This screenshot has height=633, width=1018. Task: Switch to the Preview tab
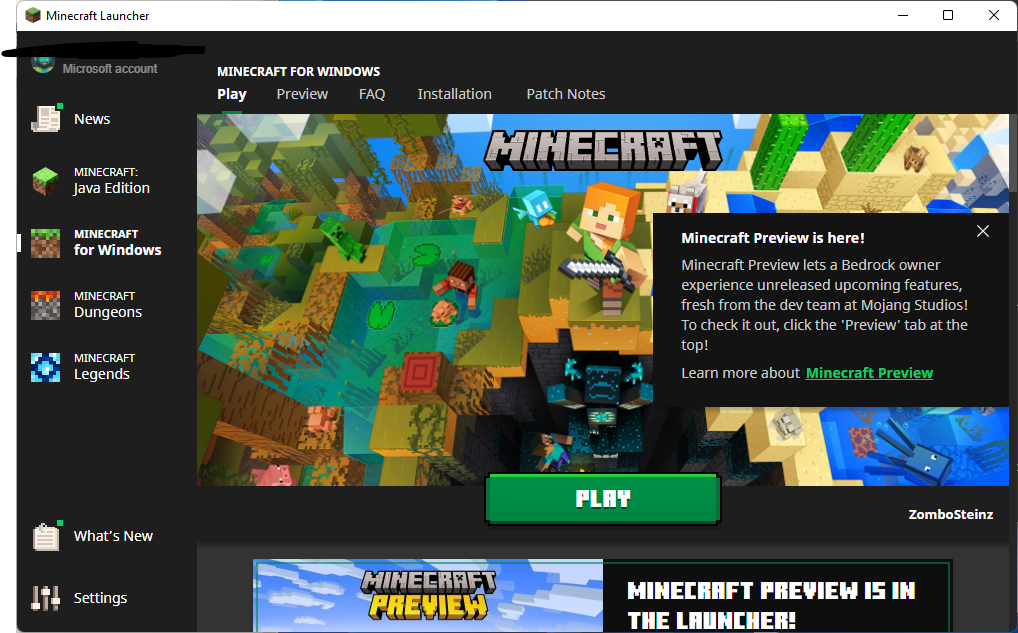click(x=302, y=94)
